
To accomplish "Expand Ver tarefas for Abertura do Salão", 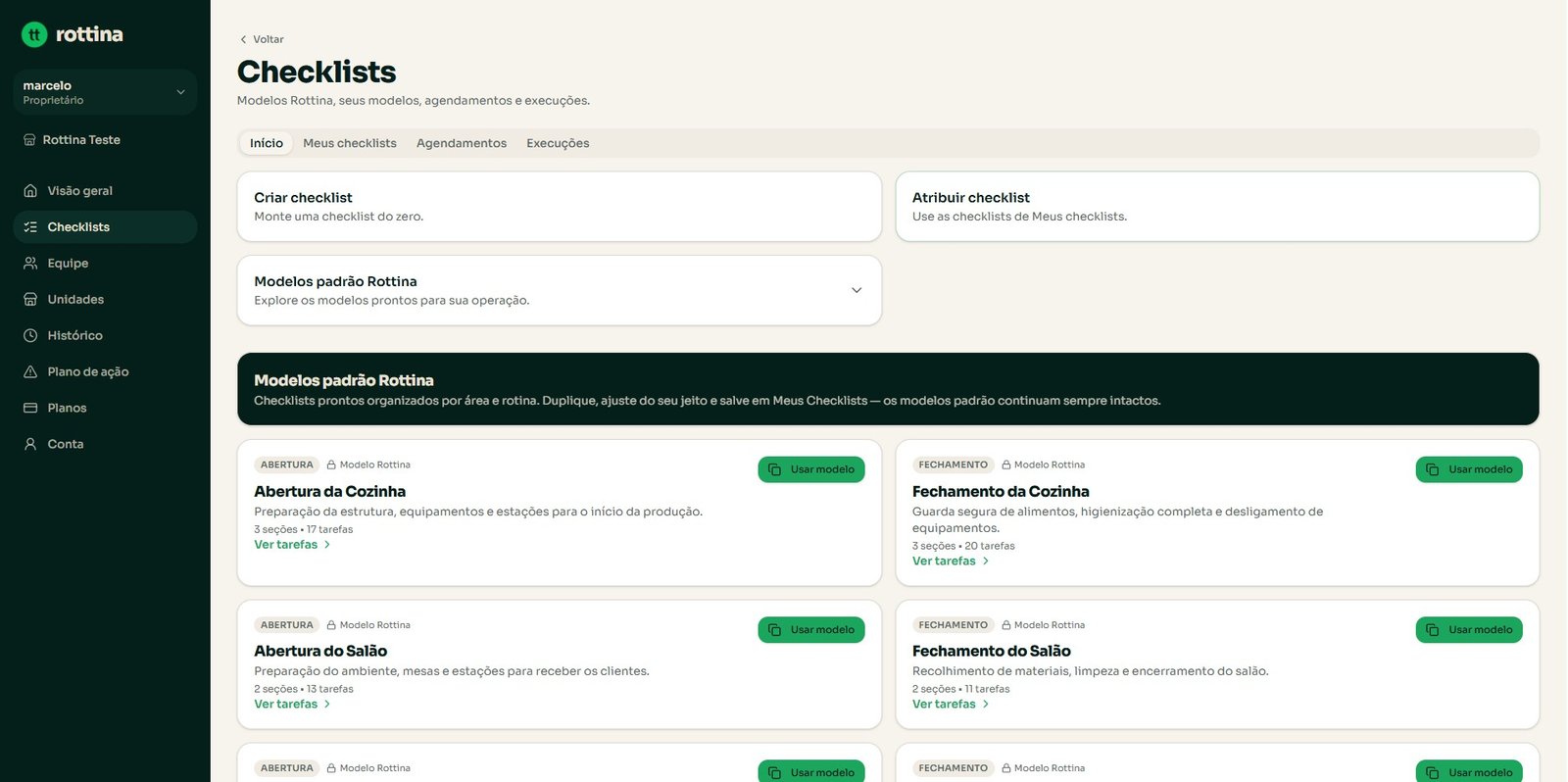I will [292, 705].
